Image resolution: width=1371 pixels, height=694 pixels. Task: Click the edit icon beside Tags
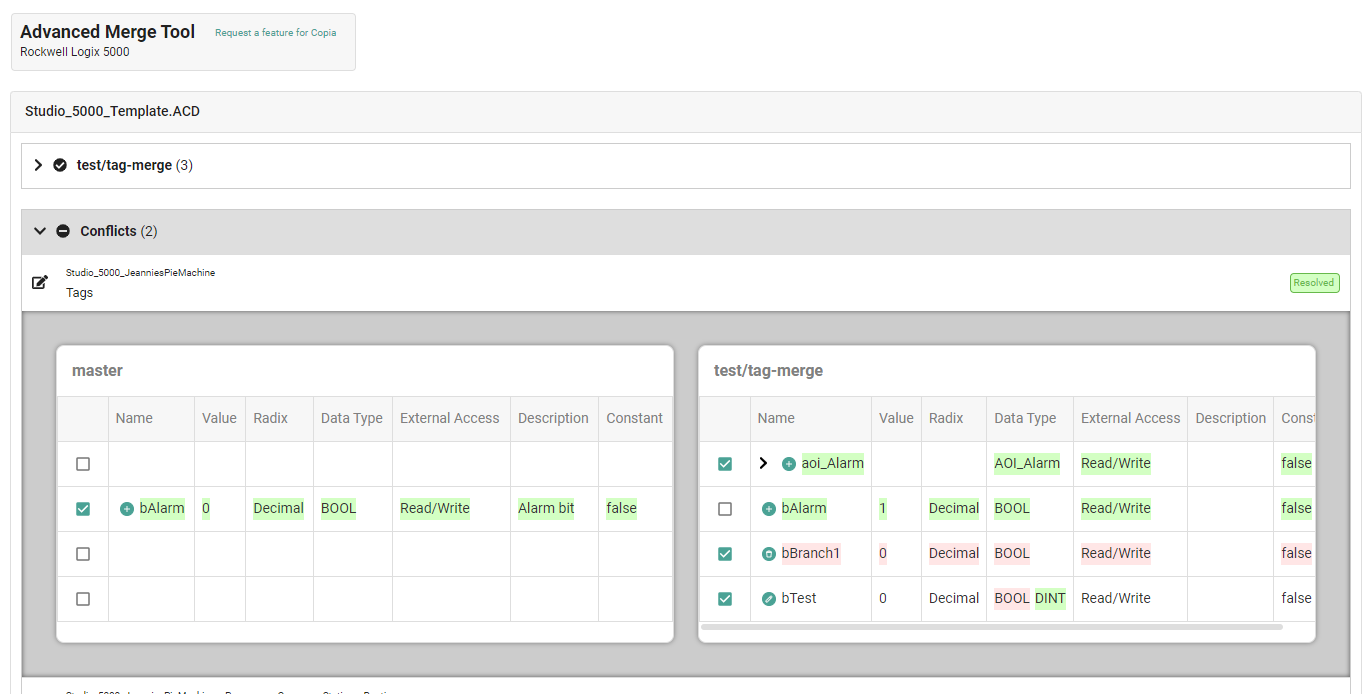tap(40, 283)
